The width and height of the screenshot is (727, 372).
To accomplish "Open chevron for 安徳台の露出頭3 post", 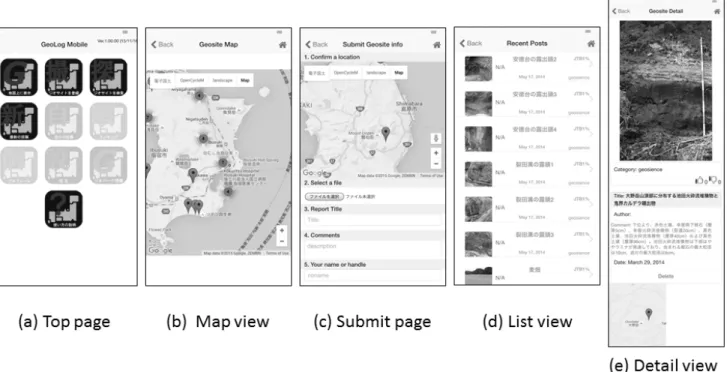I will click(x=592, y=99).
